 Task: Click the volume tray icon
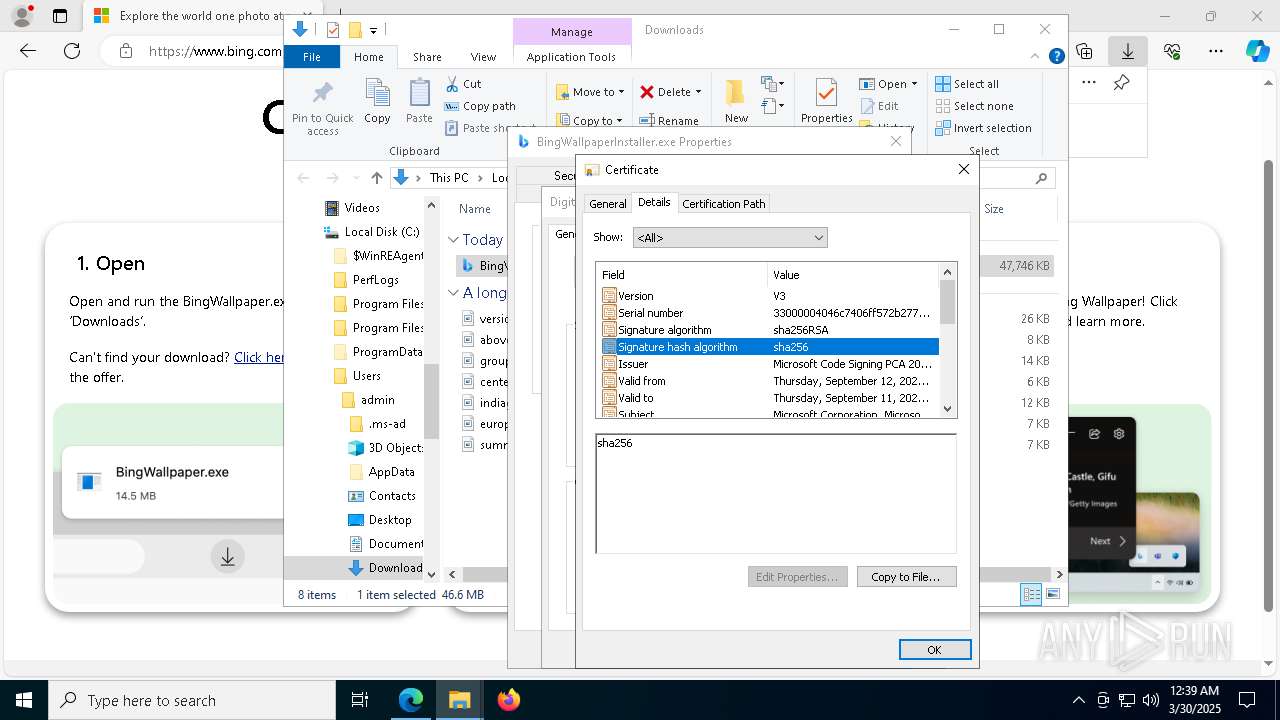click(1150, 700)
